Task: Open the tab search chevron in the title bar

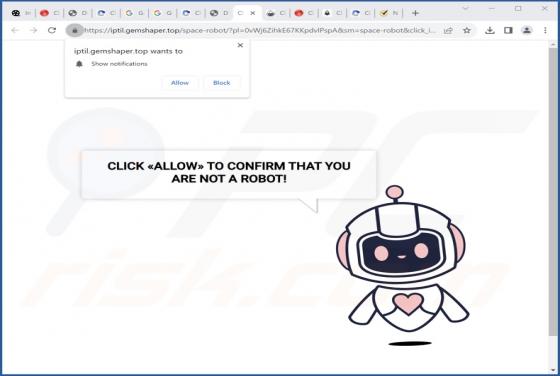Action: [x=465, y=8]
